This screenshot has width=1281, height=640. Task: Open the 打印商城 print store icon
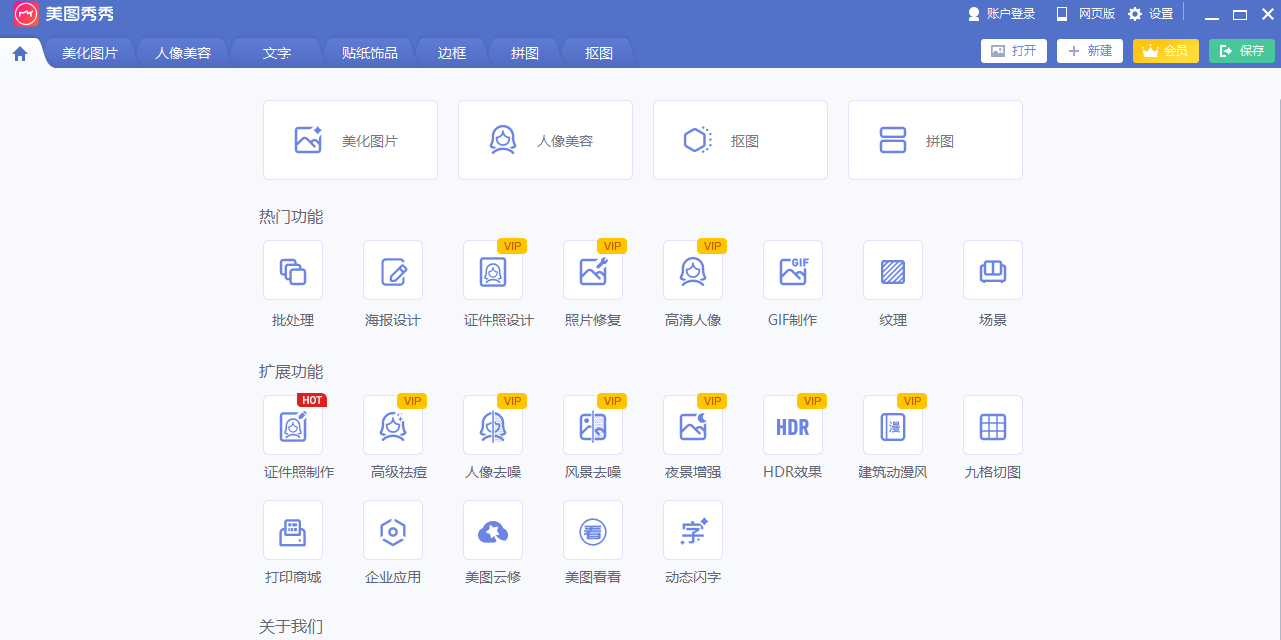tap(293, 530)
